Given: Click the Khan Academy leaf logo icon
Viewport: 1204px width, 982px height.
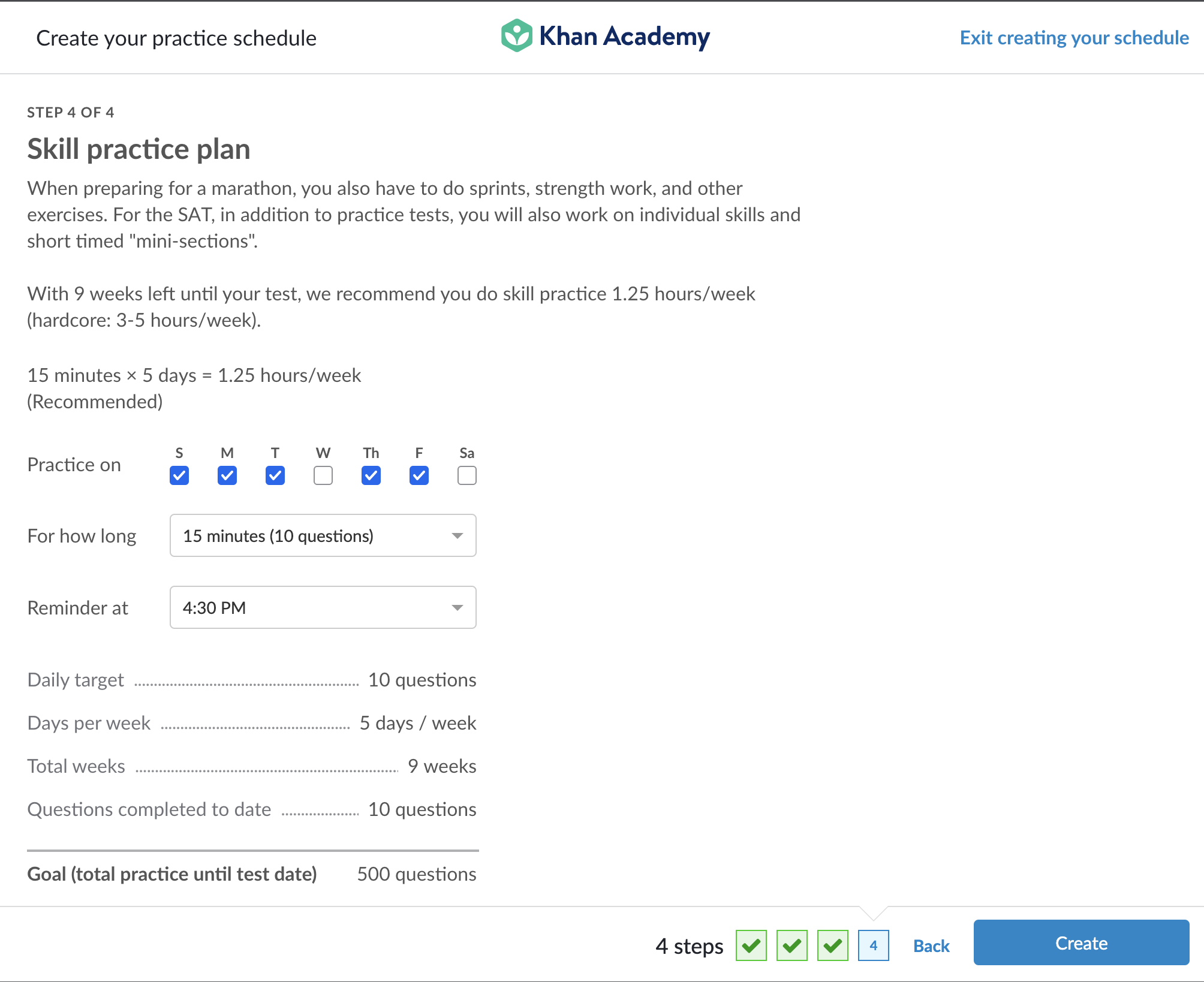Looking at the screenshot, I should pos(516,36).
